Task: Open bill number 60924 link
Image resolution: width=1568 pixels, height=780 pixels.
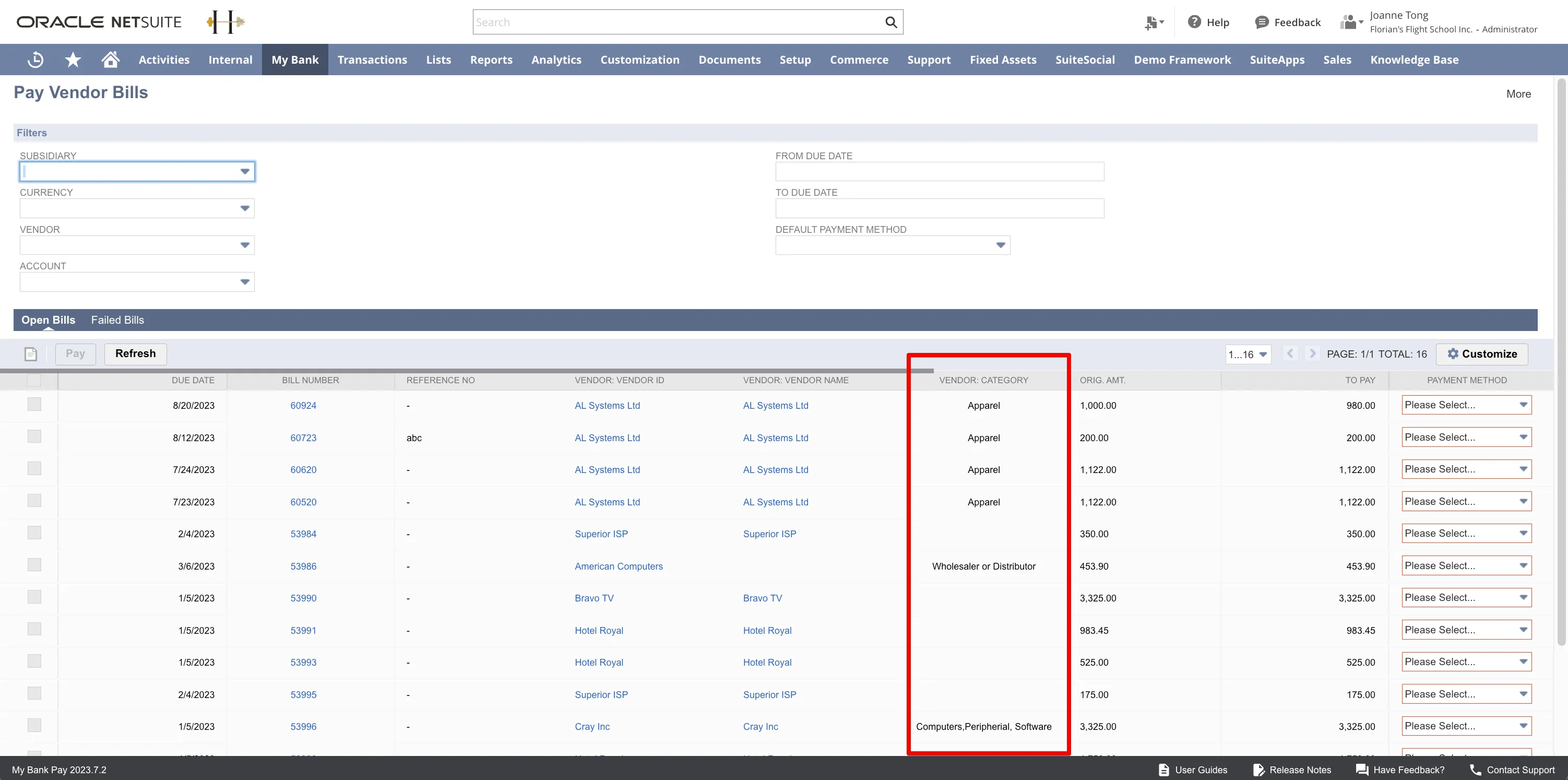Action: click(303, 406)
